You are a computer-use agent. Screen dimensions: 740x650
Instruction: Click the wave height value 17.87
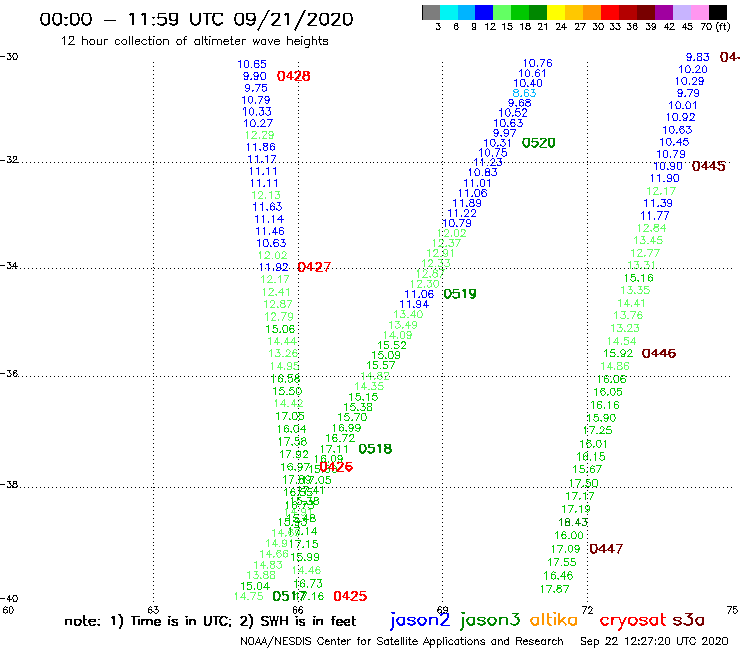555,589
